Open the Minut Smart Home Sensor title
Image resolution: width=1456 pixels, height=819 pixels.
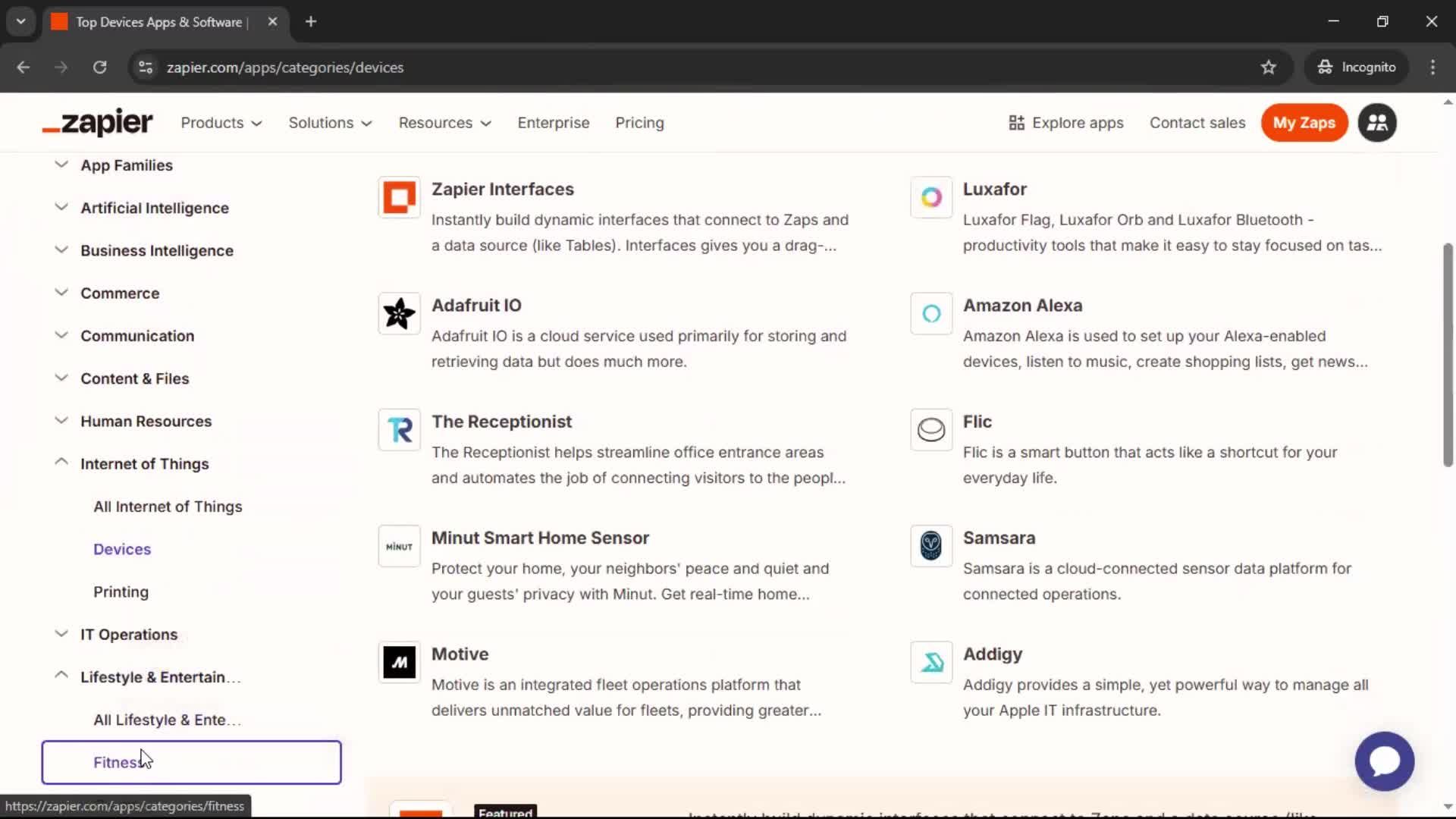tap(540, 538)
